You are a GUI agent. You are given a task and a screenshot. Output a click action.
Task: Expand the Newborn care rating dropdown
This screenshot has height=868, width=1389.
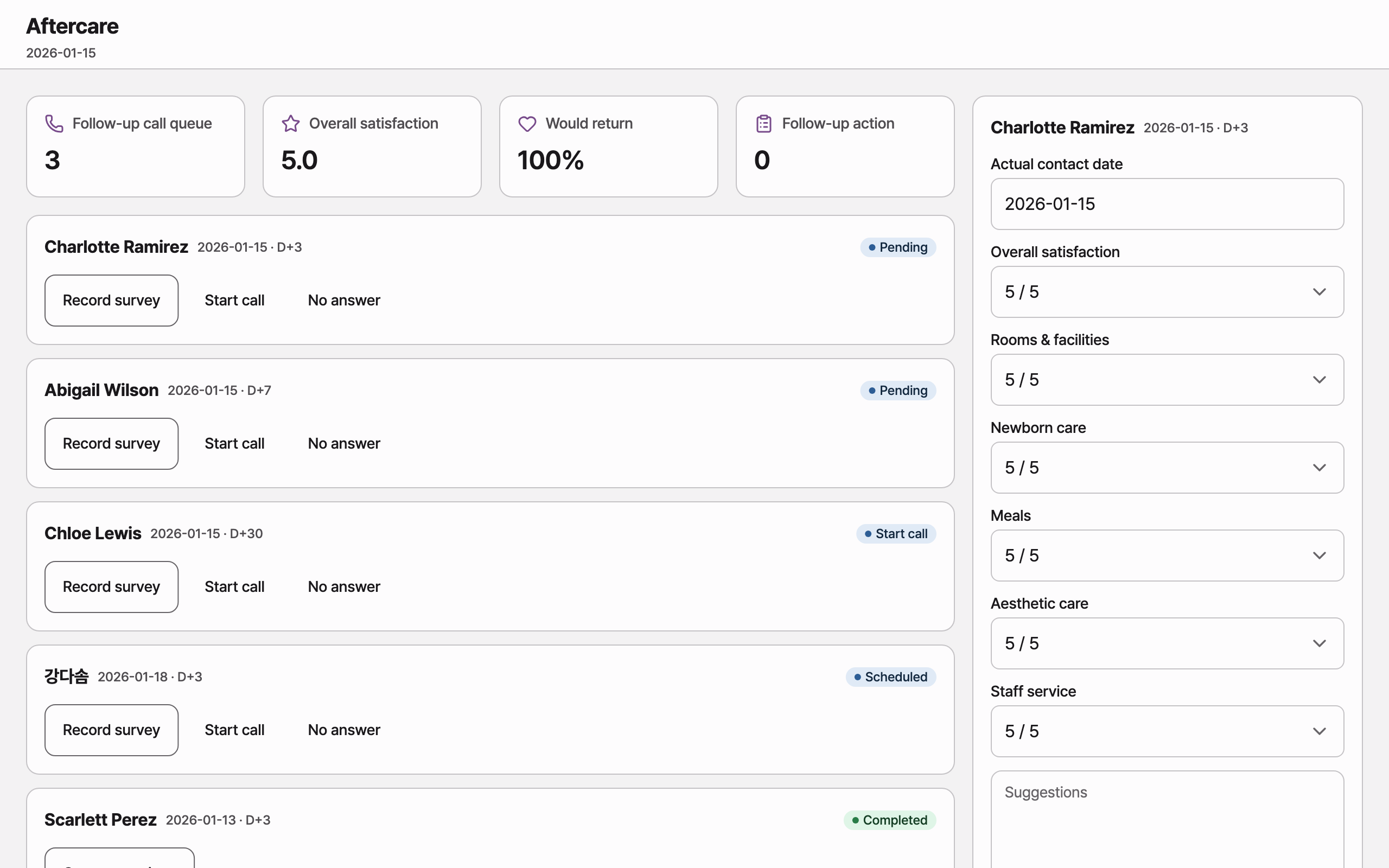1167,467
